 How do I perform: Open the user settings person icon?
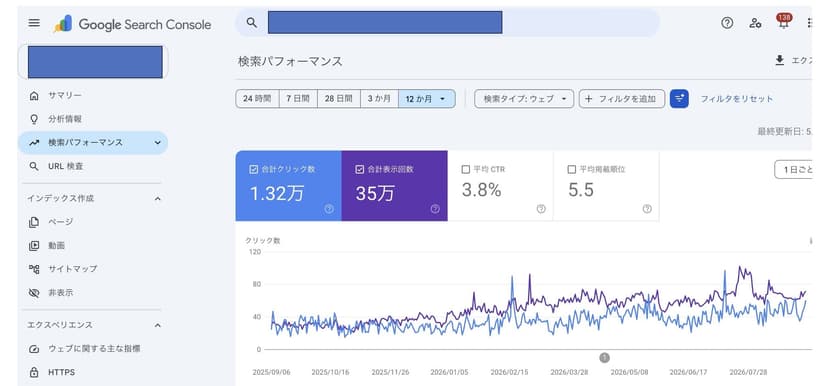[x=755, y=23]
